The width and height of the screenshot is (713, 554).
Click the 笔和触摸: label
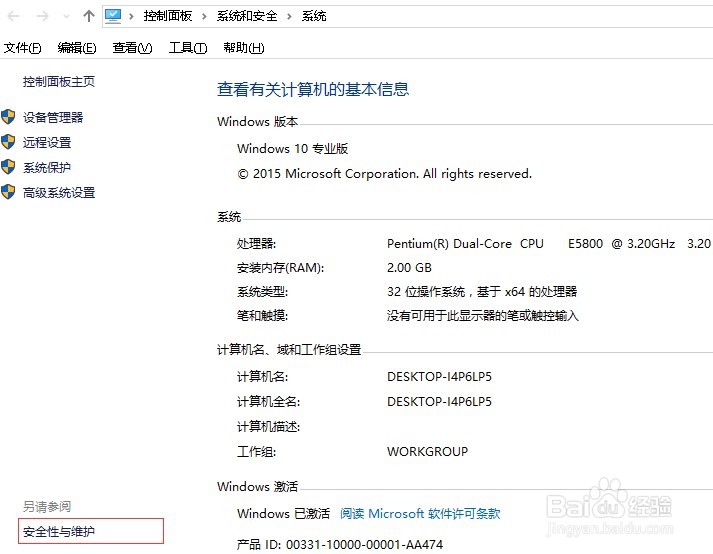click(x=262, y=316)
